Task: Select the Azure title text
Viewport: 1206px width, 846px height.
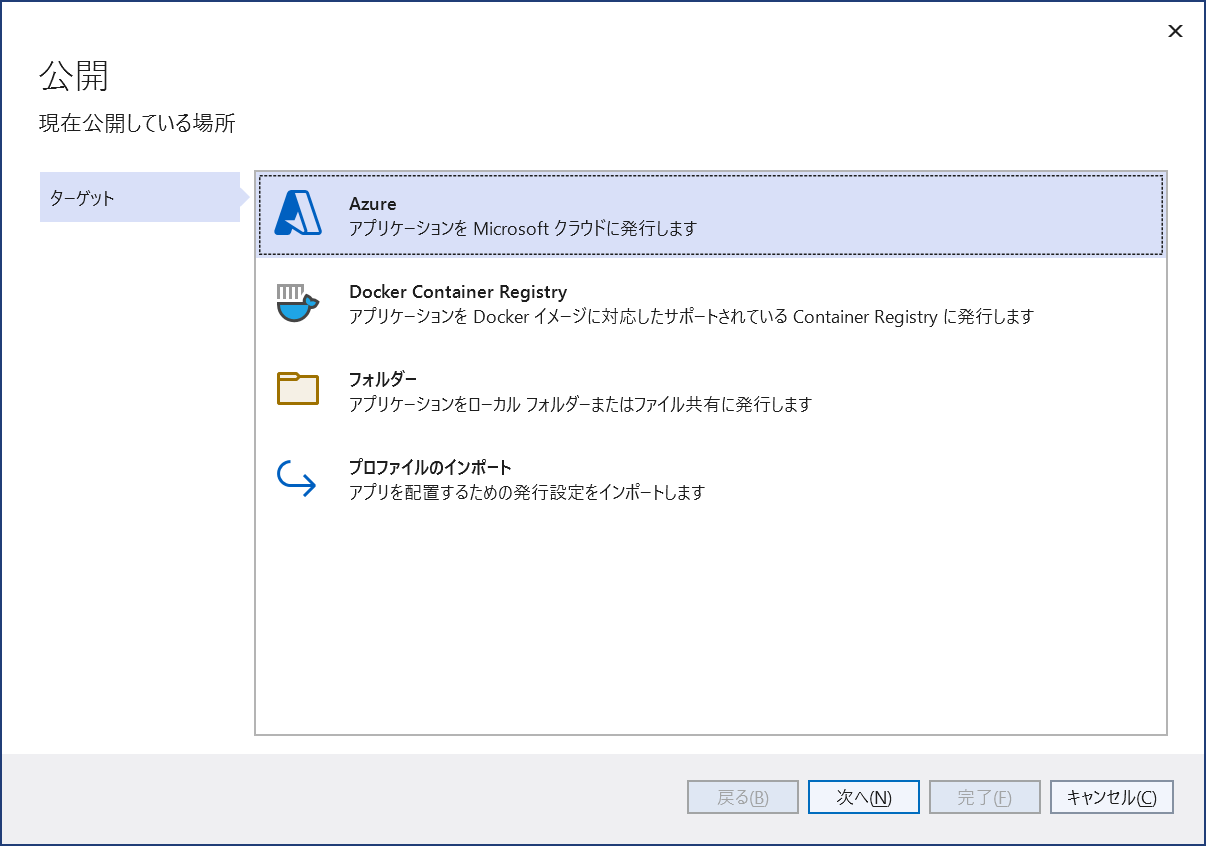Action: coord(373,204)
